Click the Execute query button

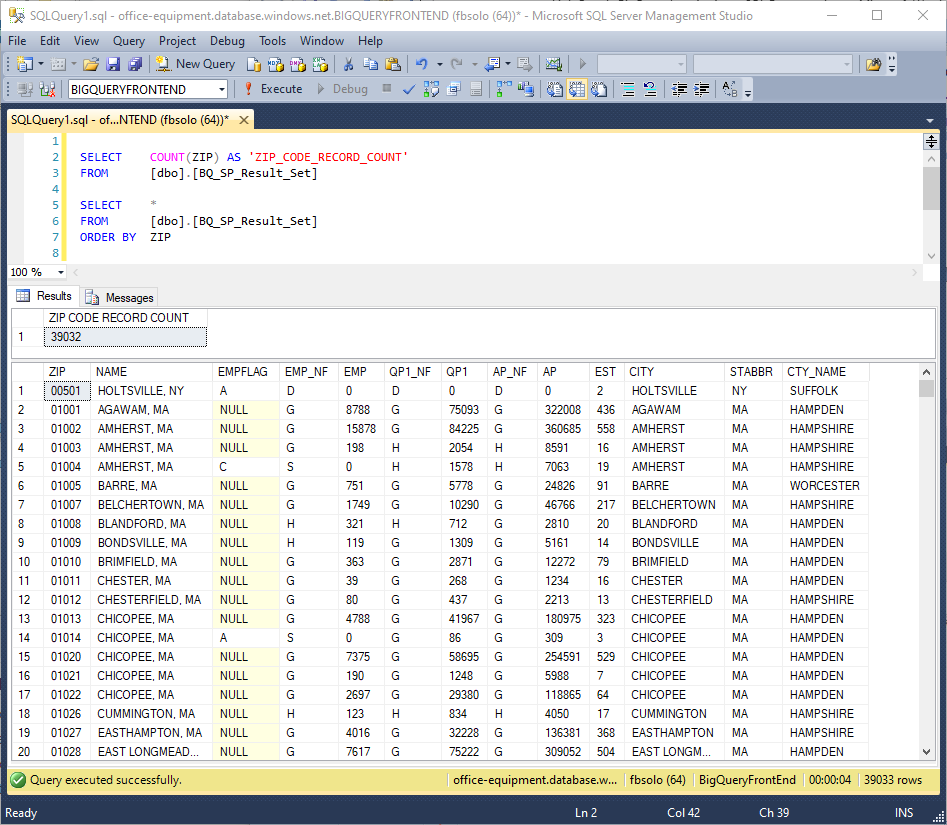point(272,89)
